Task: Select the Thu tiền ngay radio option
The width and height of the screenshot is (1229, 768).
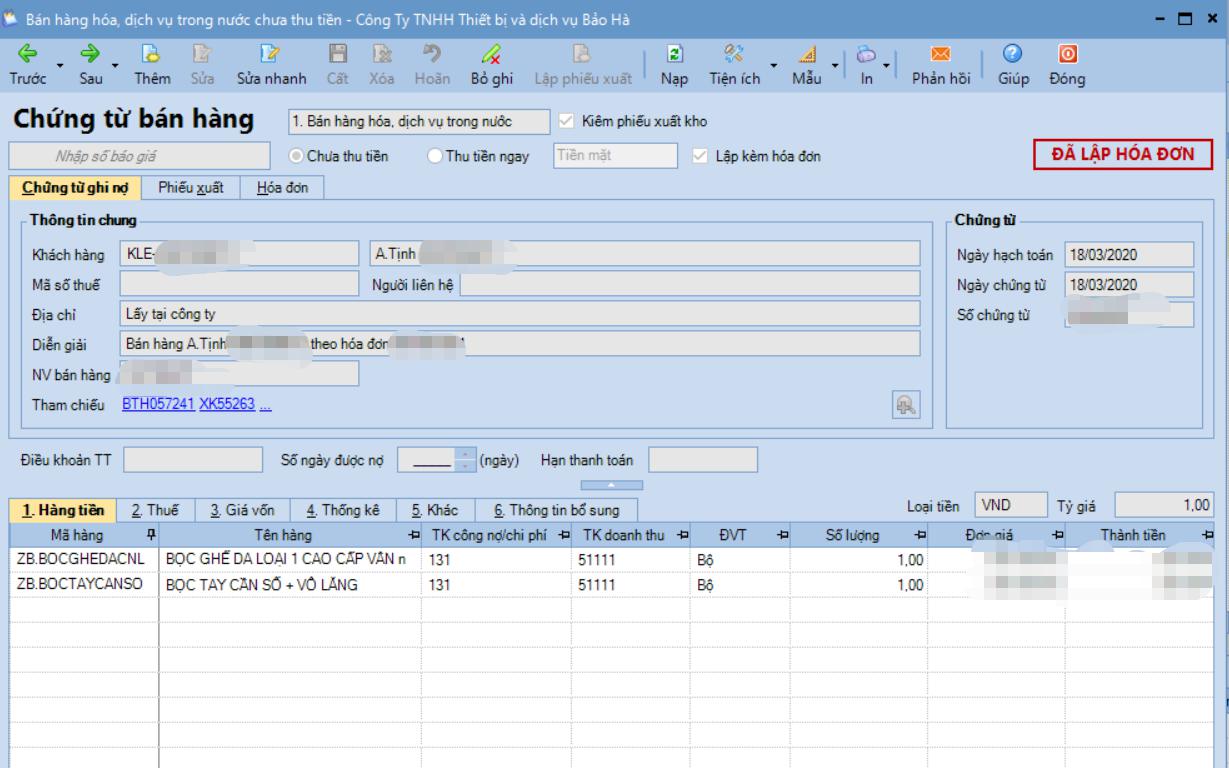Action: pyautogui.click(x=434, y=156)
